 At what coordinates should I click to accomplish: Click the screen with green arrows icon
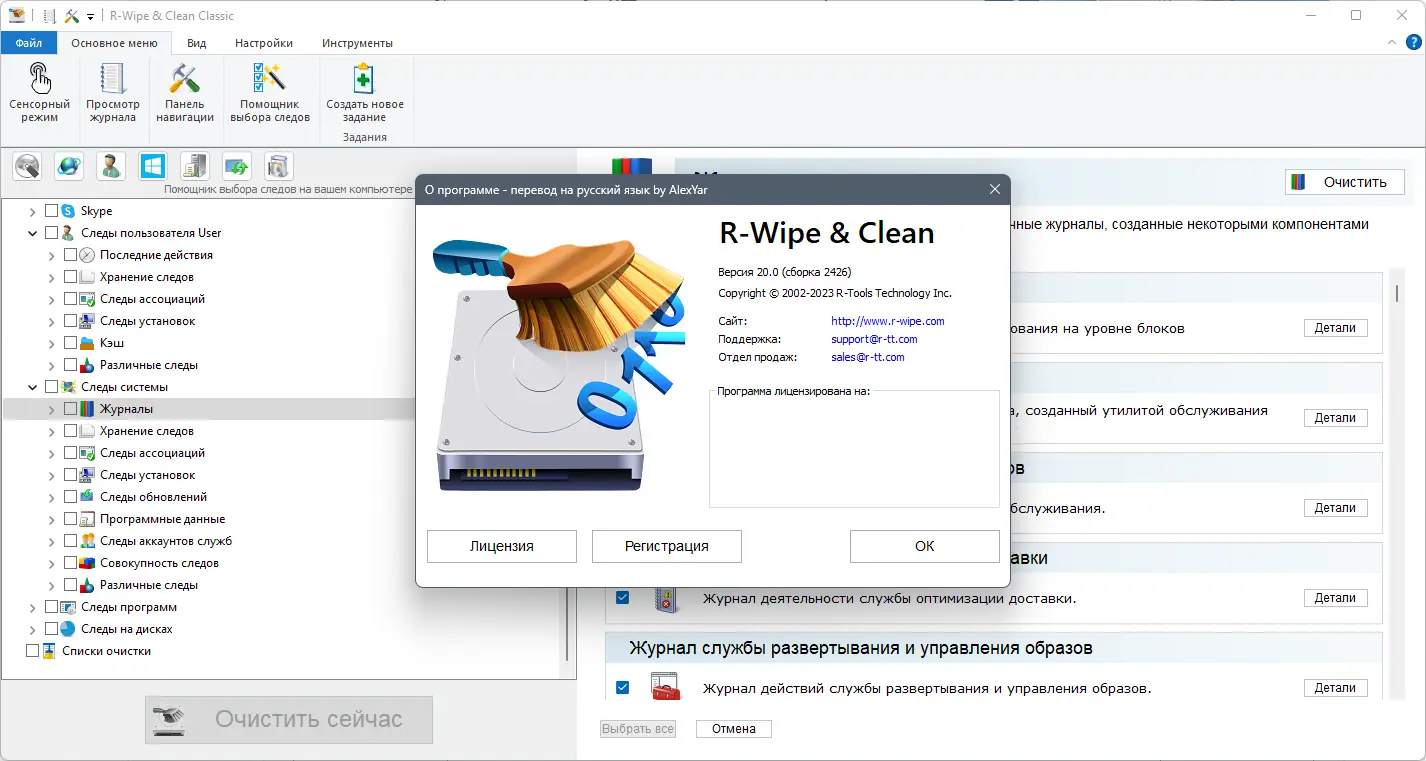(237, 166)
